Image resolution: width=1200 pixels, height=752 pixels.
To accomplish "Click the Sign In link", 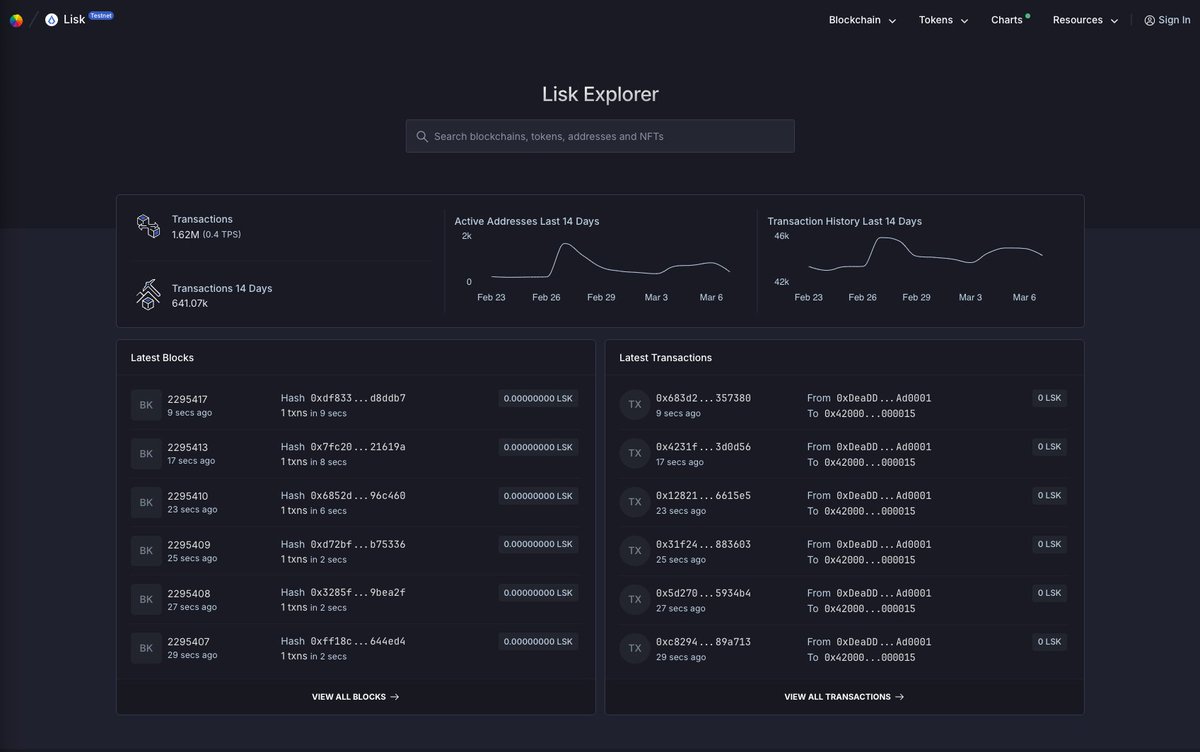I will point(1167,20).
